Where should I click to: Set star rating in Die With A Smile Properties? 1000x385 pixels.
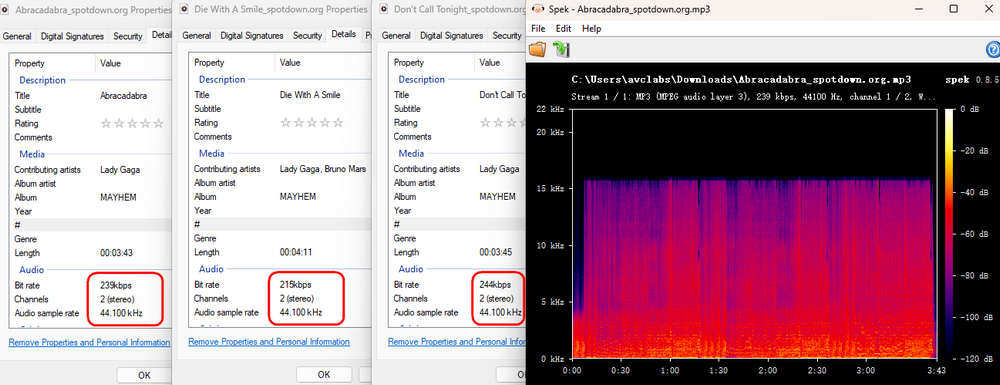click(x=312, y=122)
